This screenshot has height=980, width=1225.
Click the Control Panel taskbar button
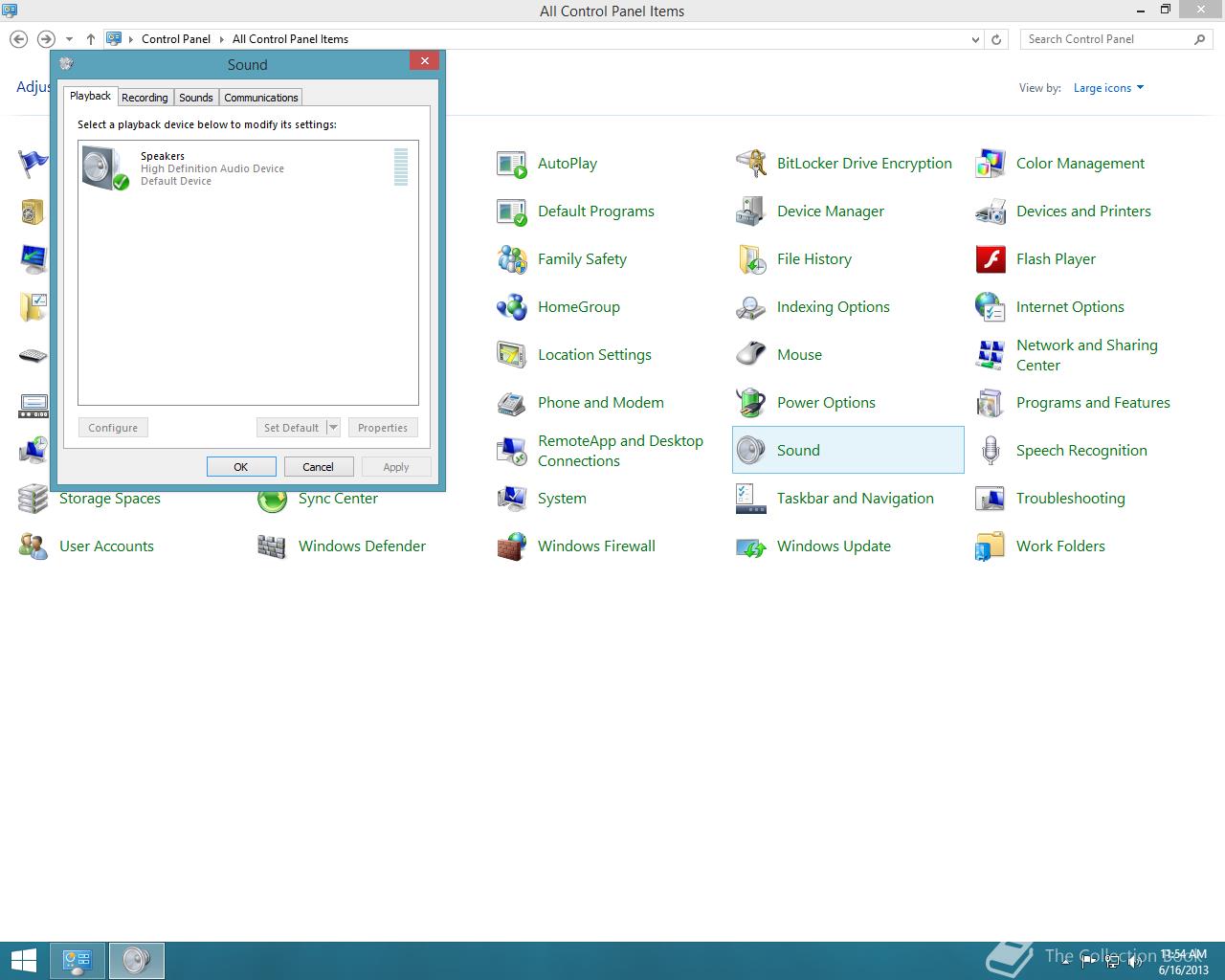[x=77, y=961]
